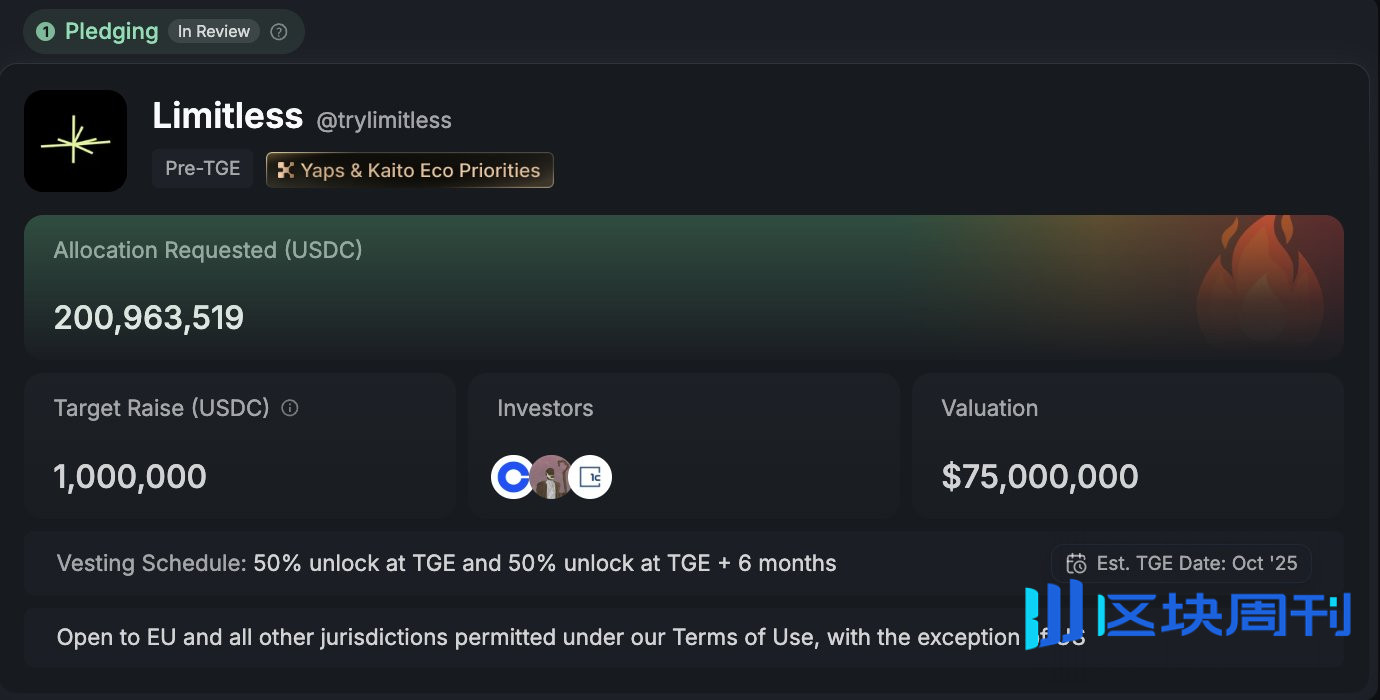
Task: Click the Pre-TGE tag
Action: [x=203, y=169]
